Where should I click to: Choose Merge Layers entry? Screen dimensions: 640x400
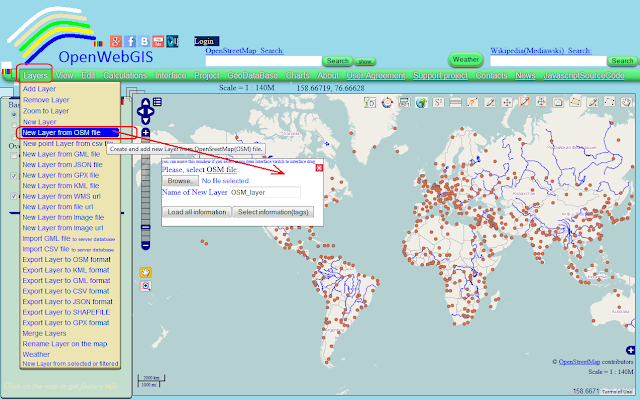[x=44, y=333]
